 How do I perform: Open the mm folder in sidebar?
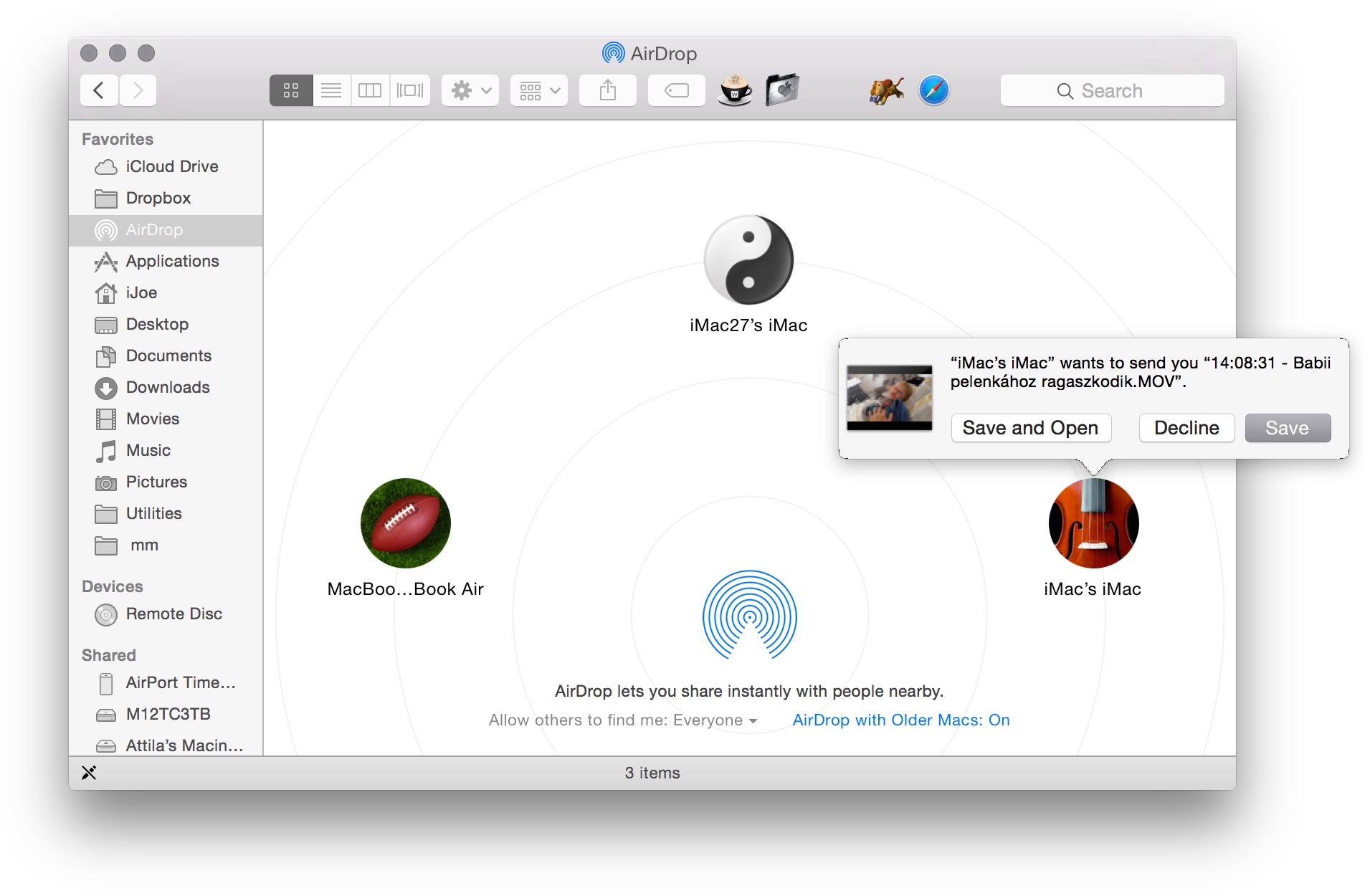166,545
